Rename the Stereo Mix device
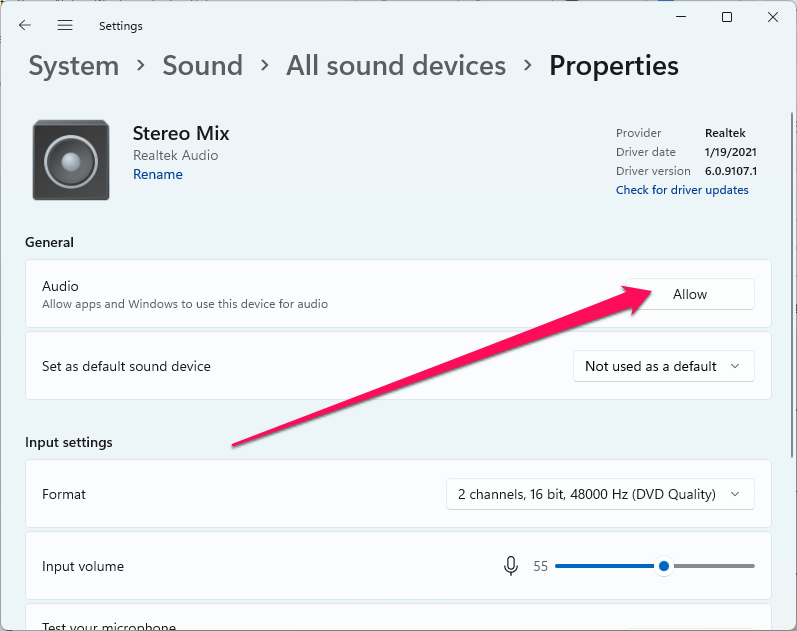The height and width of the screenshot is (631, 797). (158, 174)
